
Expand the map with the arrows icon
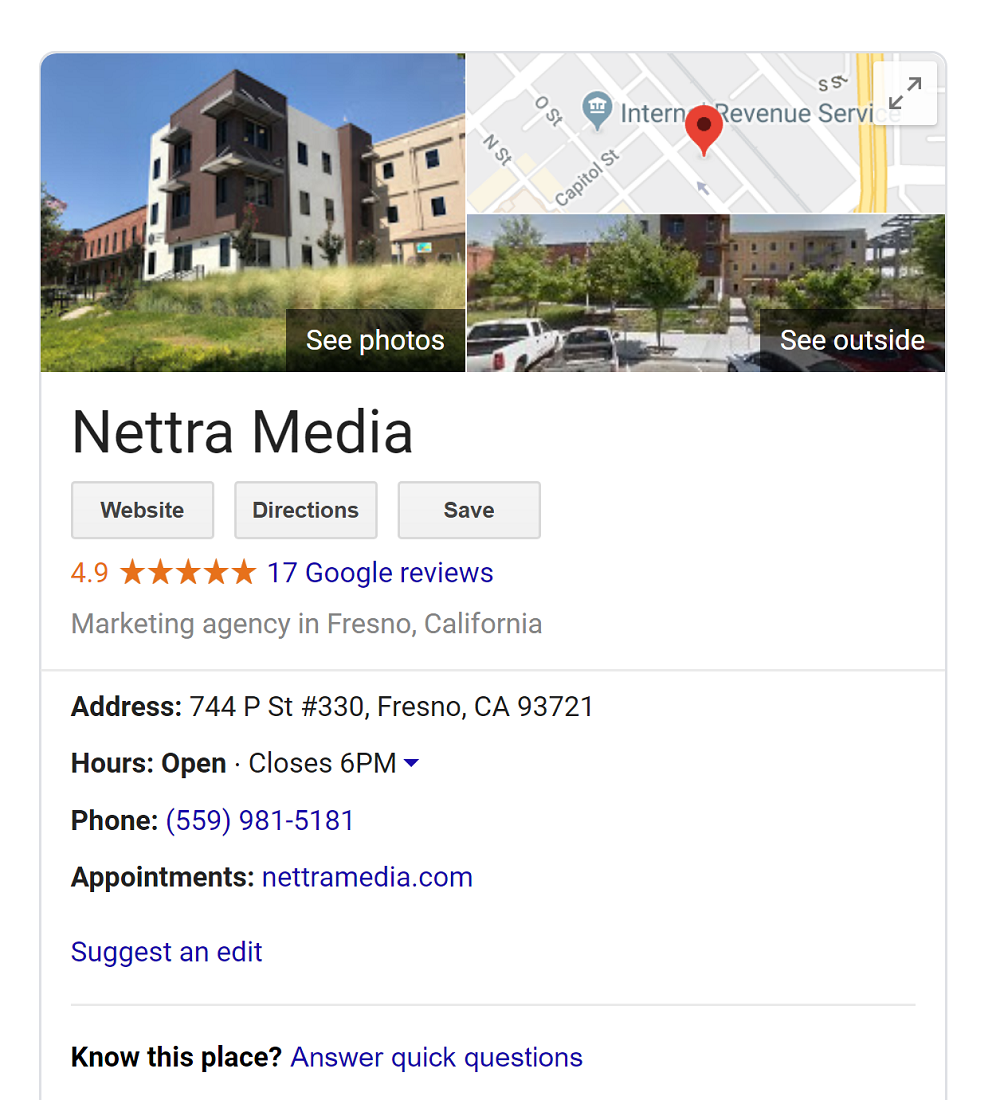[x=905, y=93]
